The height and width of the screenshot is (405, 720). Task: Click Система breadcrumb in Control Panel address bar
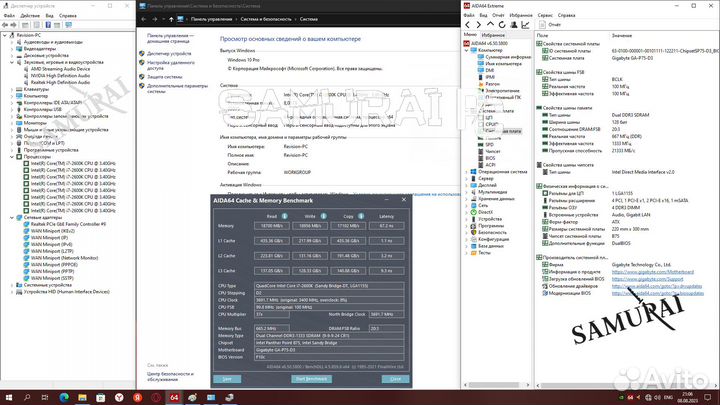pos(309,19)
